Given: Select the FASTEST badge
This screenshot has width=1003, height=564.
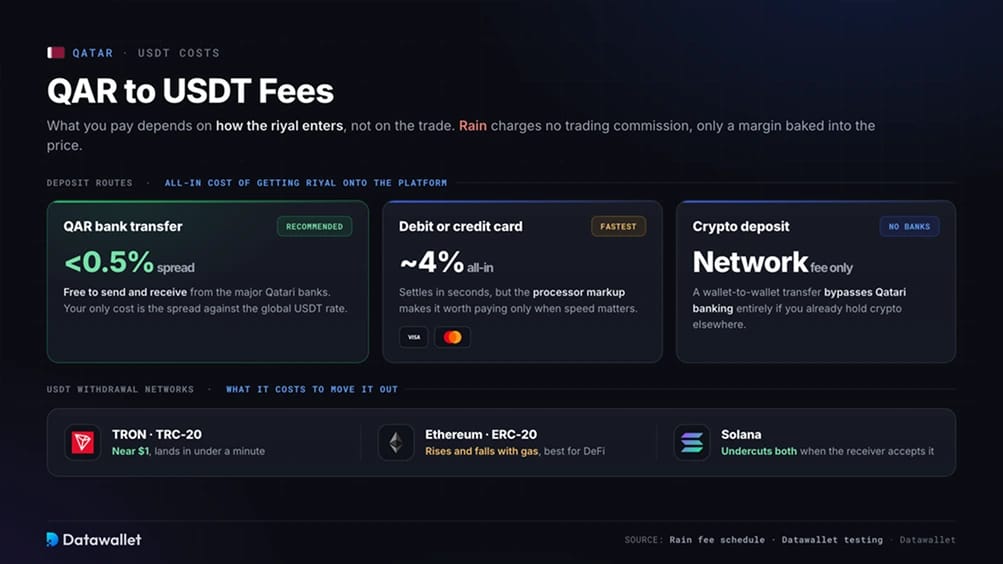Looking at the screenshot, I should [x=618, y=226].
